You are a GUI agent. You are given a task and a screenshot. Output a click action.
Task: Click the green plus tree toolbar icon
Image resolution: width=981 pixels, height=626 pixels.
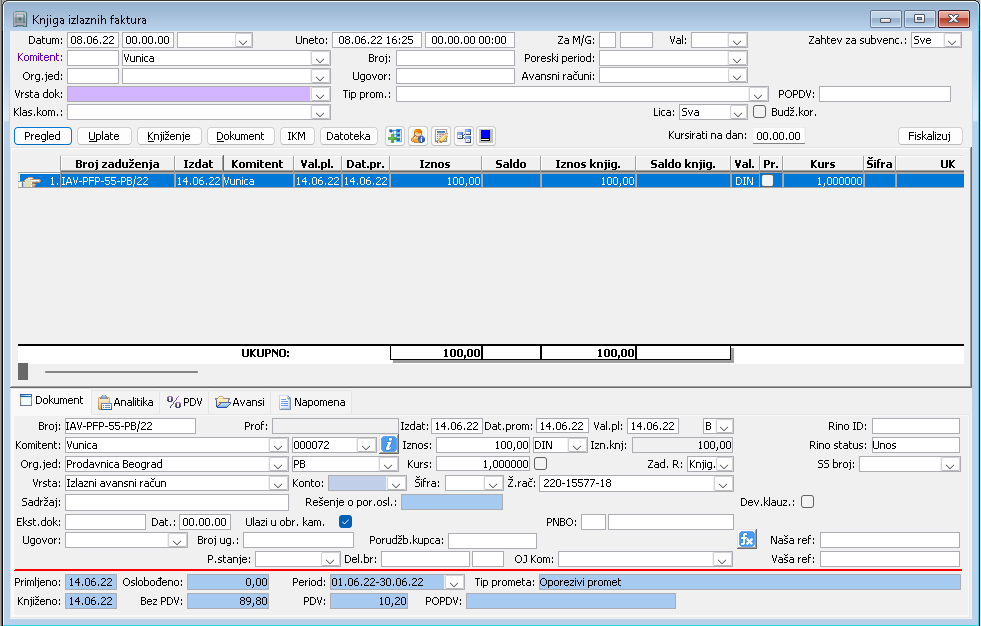coord(395,136)
